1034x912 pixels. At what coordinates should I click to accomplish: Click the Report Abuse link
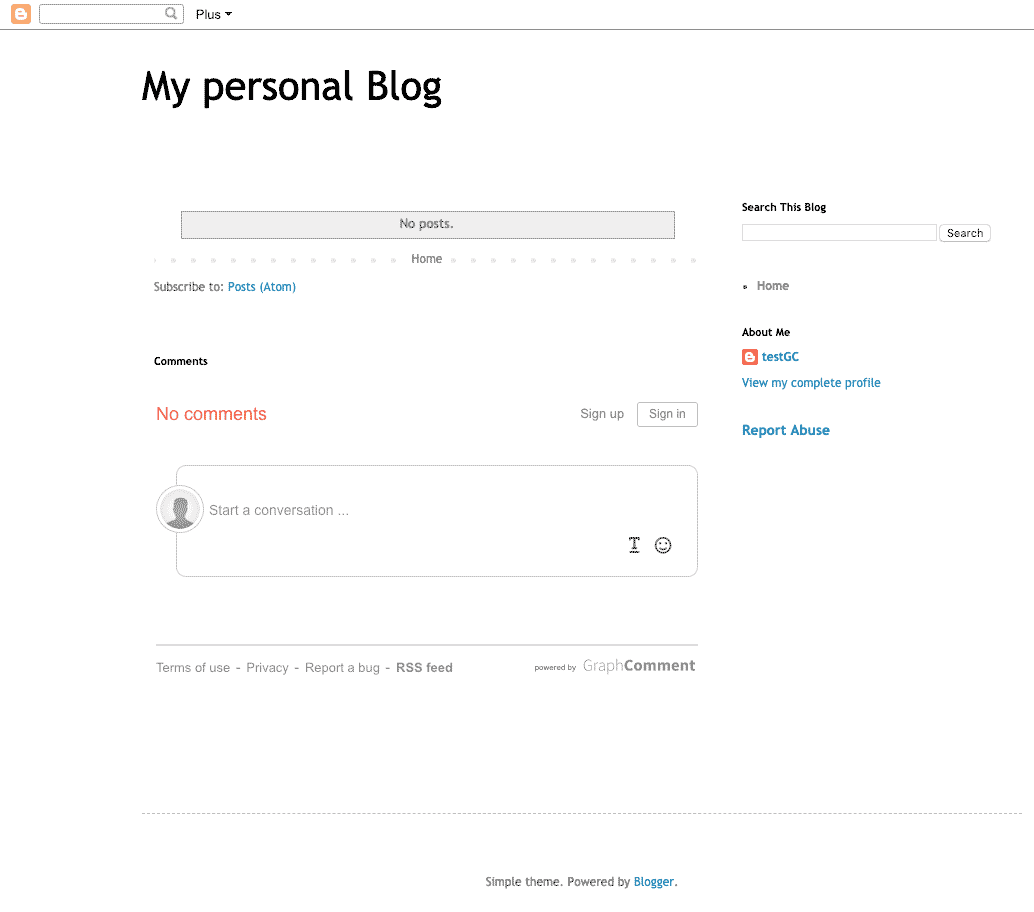pyautogui.click(x=785, y=431)
